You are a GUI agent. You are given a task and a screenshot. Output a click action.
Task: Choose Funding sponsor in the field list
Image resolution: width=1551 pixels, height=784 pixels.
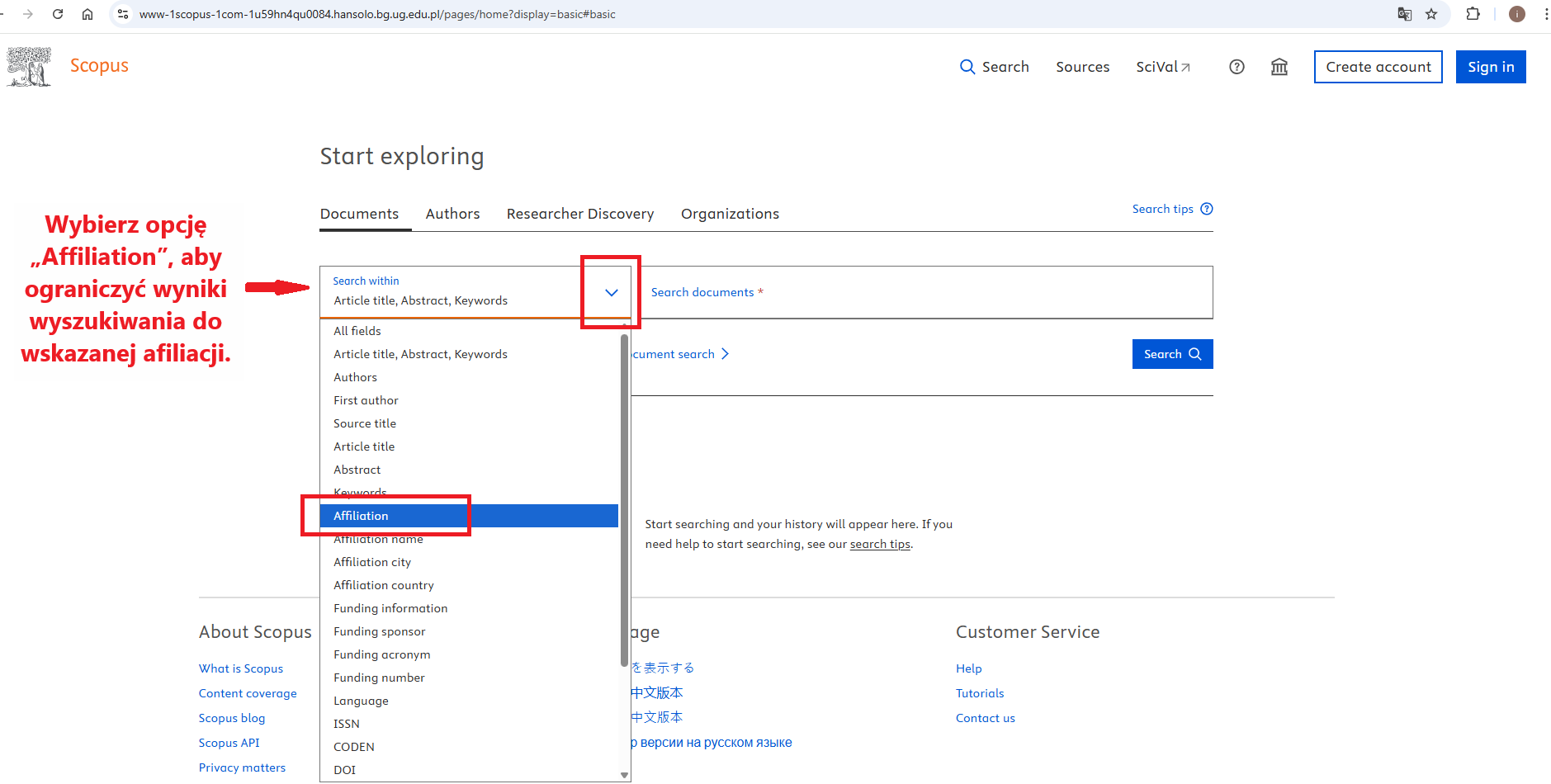click(380, 631)
